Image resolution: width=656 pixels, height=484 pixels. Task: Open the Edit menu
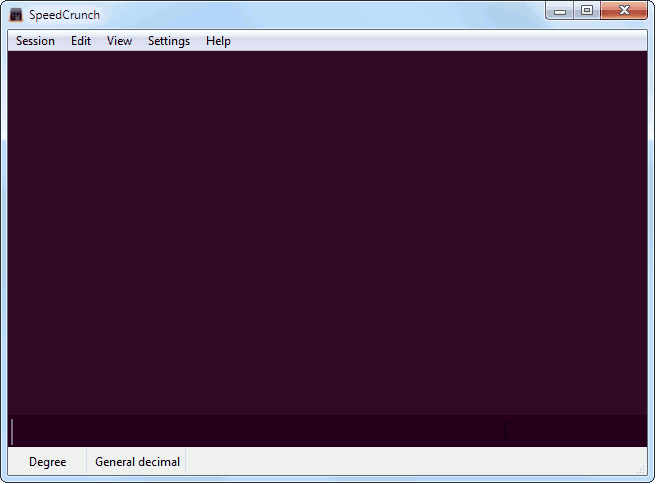[x=81, y=41]
